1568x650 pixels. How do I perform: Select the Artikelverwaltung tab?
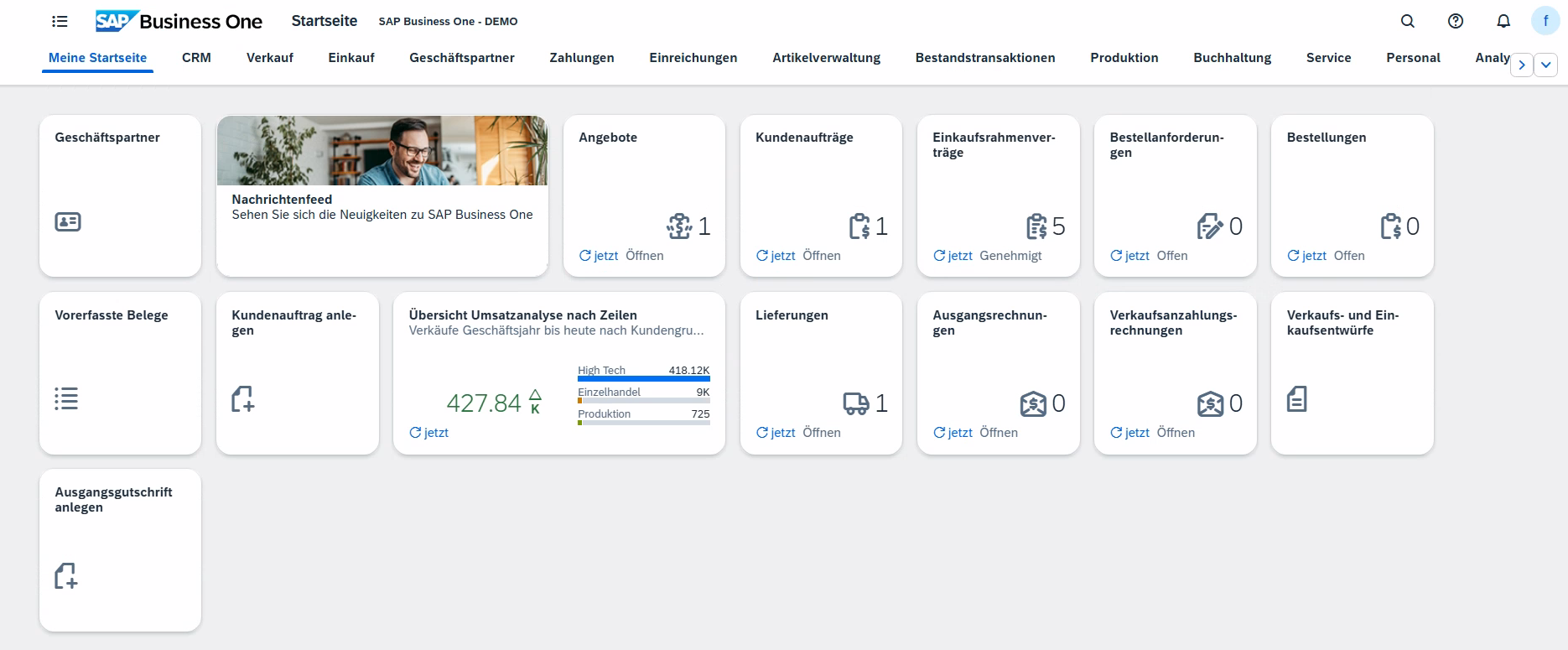coord(826,58)
